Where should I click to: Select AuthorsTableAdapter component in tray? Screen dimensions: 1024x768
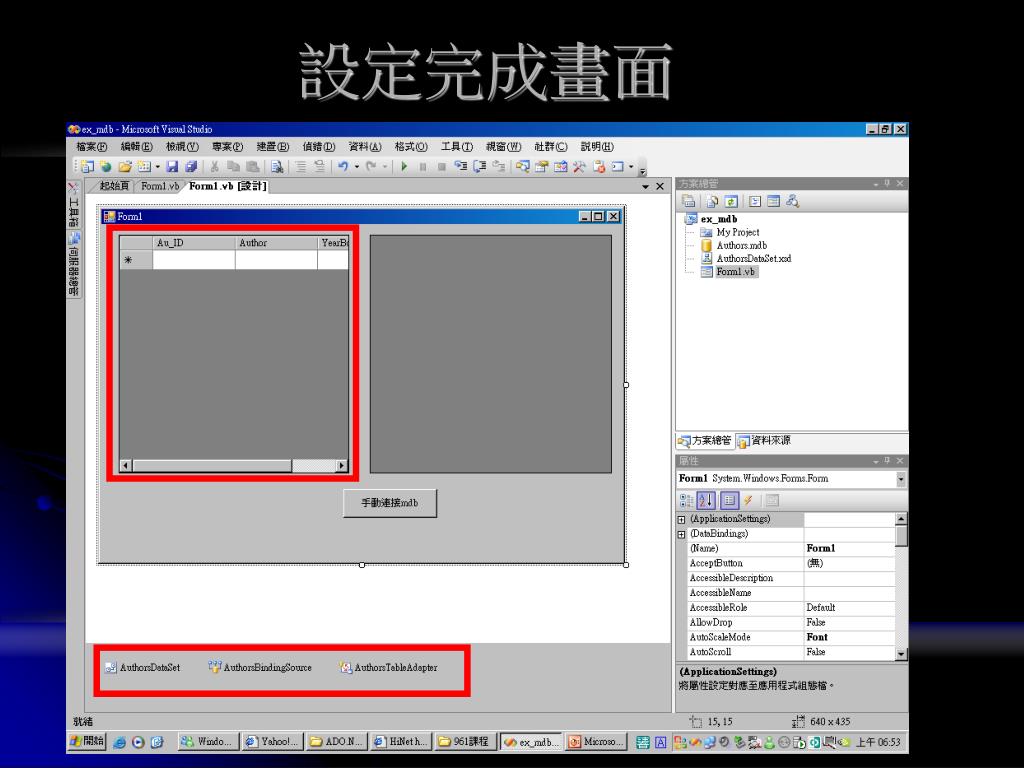tap(389, 667)
